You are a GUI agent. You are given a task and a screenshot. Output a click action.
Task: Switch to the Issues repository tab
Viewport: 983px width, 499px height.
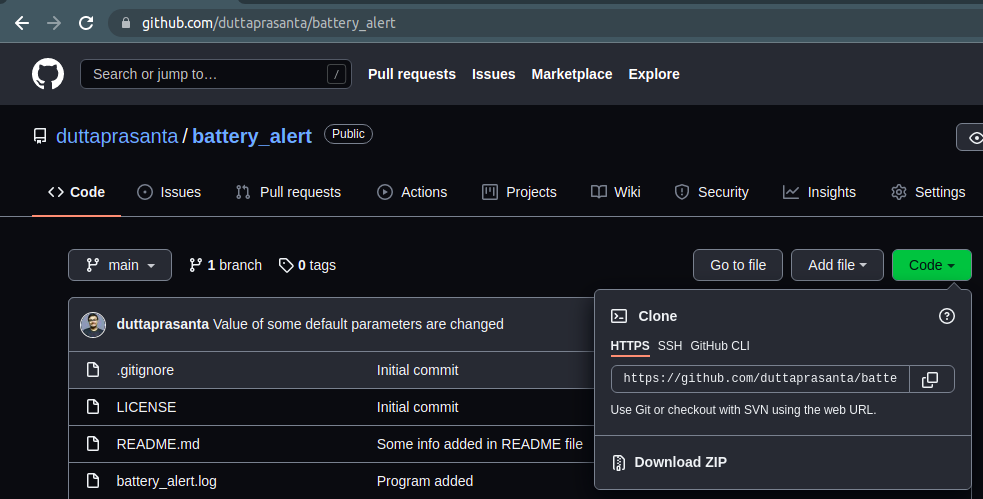[169, 192]
